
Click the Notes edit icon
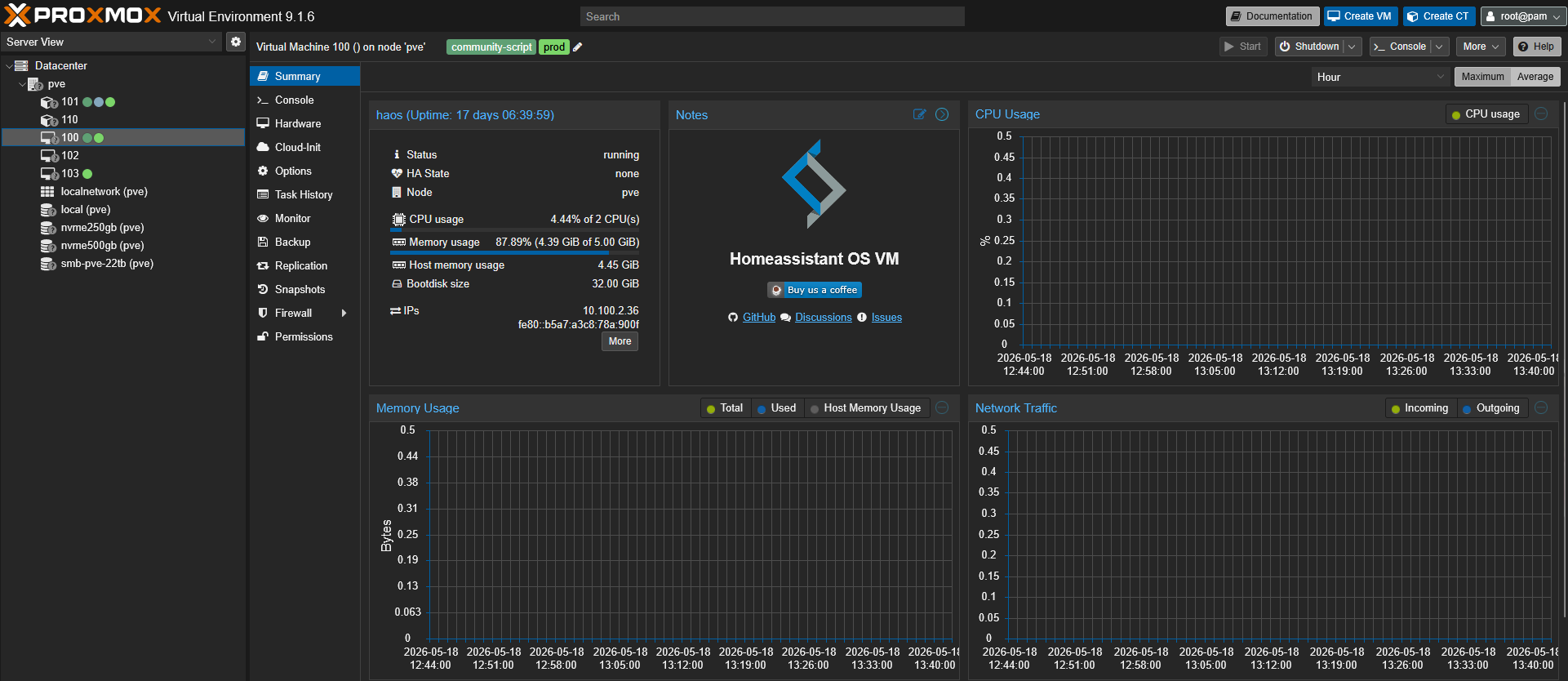pos(920,114)
